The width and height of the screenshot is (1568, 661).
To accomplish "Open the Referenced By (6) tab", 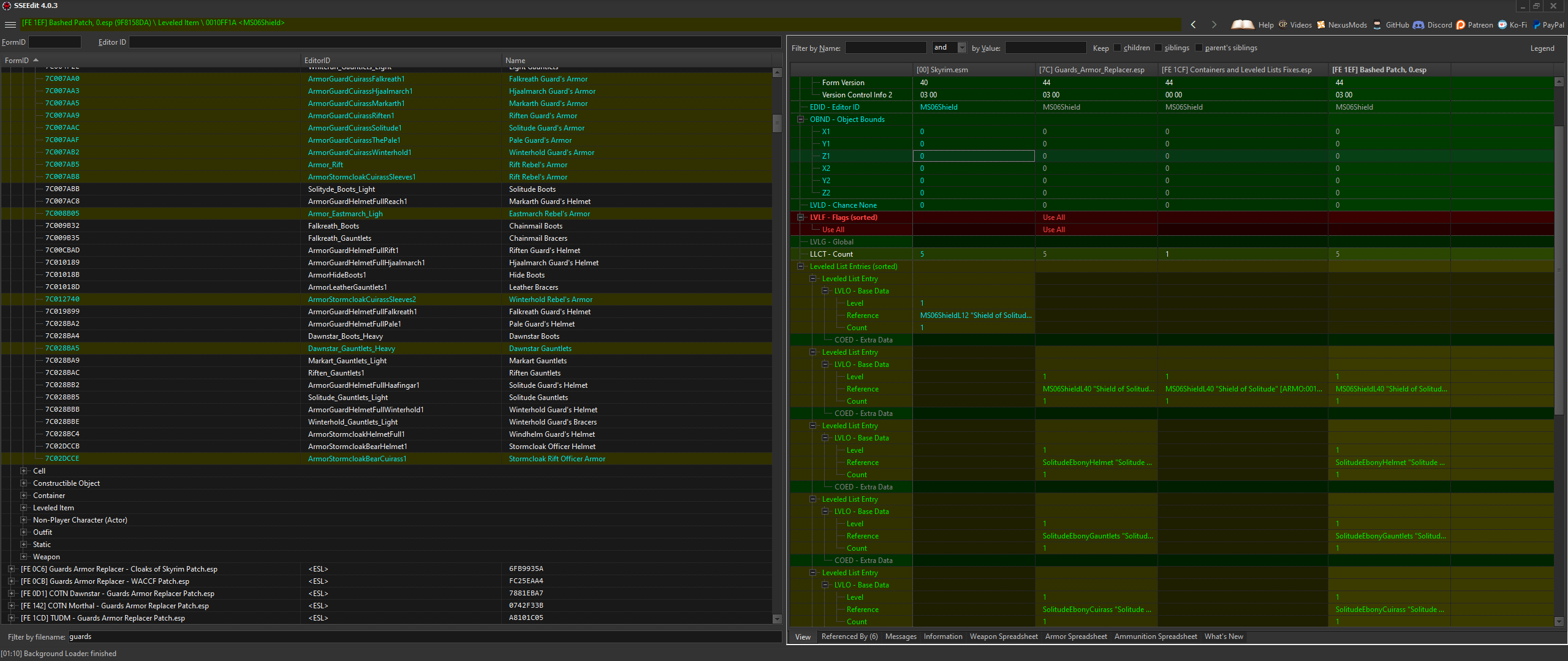I will click(849, 636).
